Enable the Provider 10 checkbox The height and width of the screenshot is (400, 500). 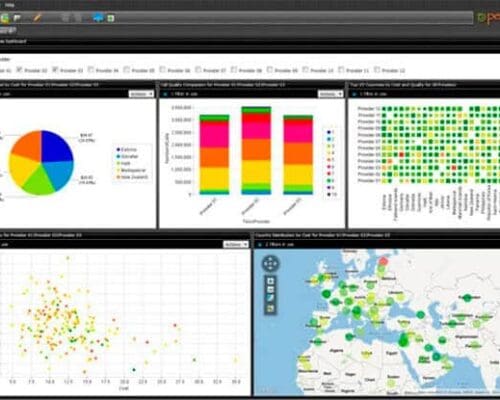pos(305,70)
